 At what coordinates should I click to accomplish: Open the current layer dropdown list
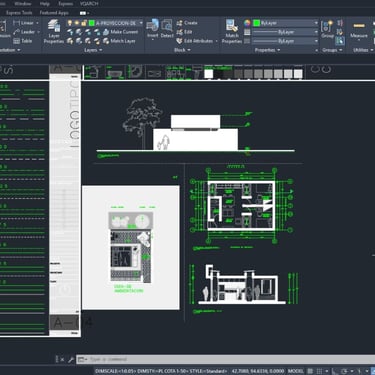[x=141, y=23]
